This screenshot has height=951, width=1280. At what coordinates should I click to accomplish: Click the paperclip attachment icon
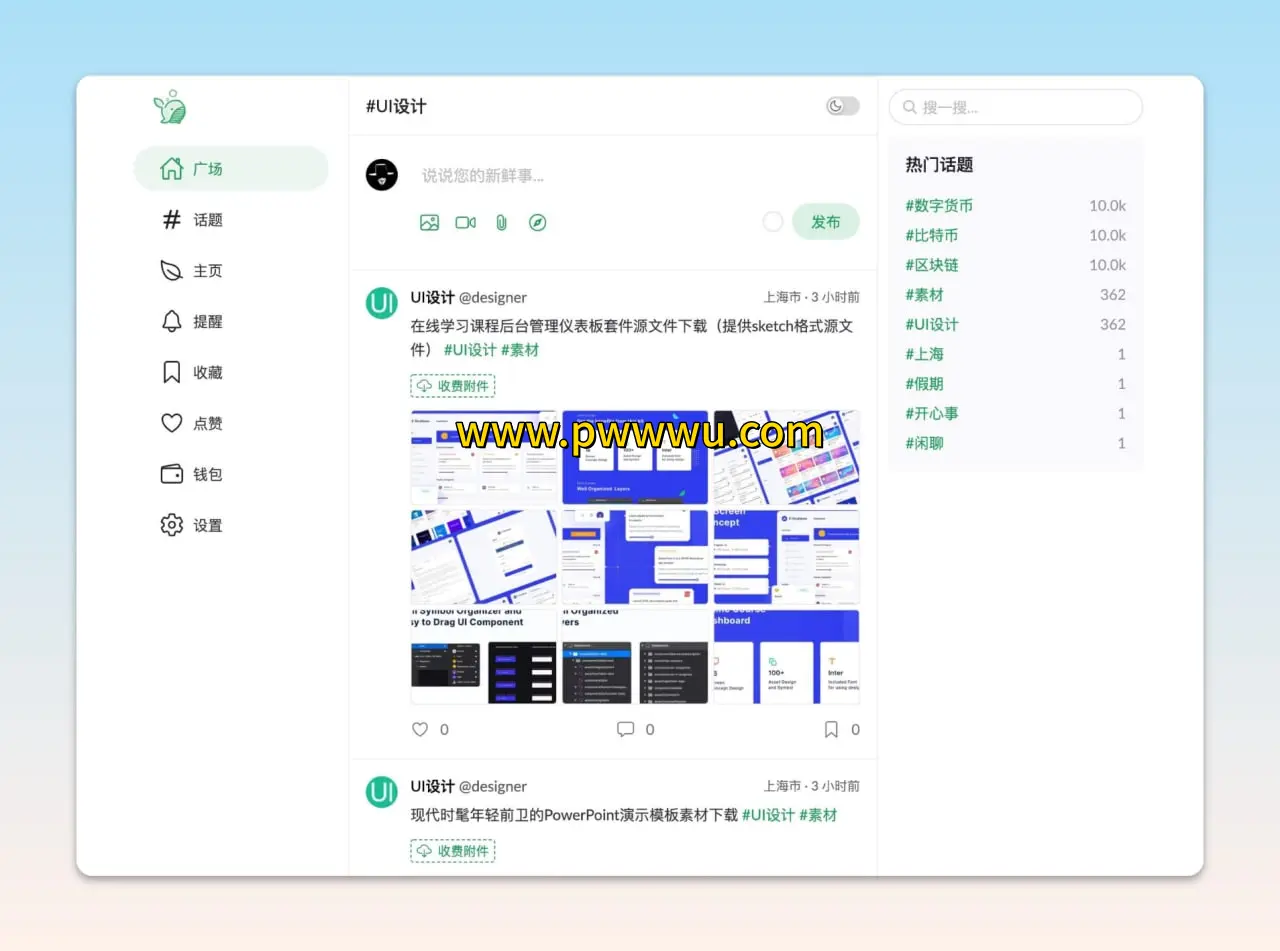[501, 223]
